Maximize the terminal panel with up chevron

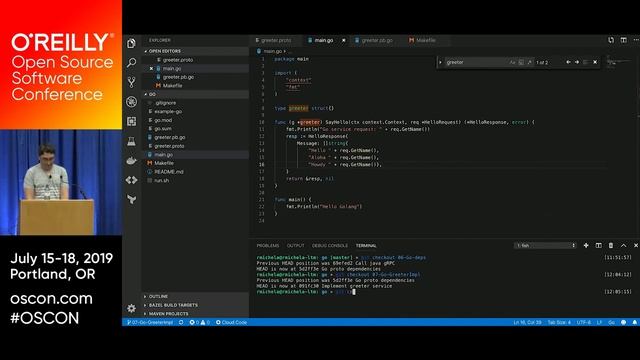pos(623,245)
